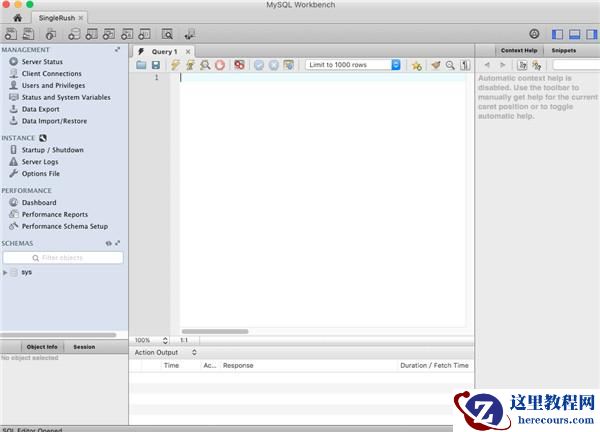The width and height of the screenshot is (600, 432).
Task: Select the Query 1 tab
Action: pos(164,52)
